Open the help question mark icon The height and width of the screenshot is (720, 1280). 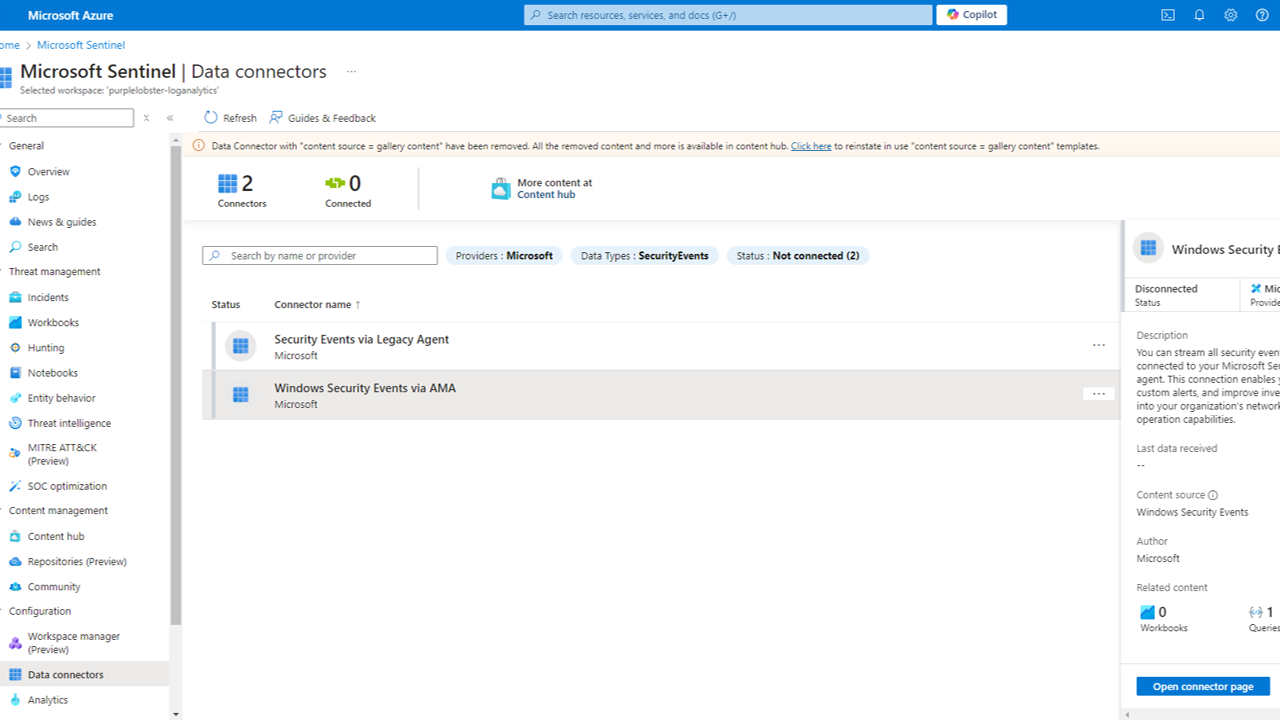coord(1262,15)
